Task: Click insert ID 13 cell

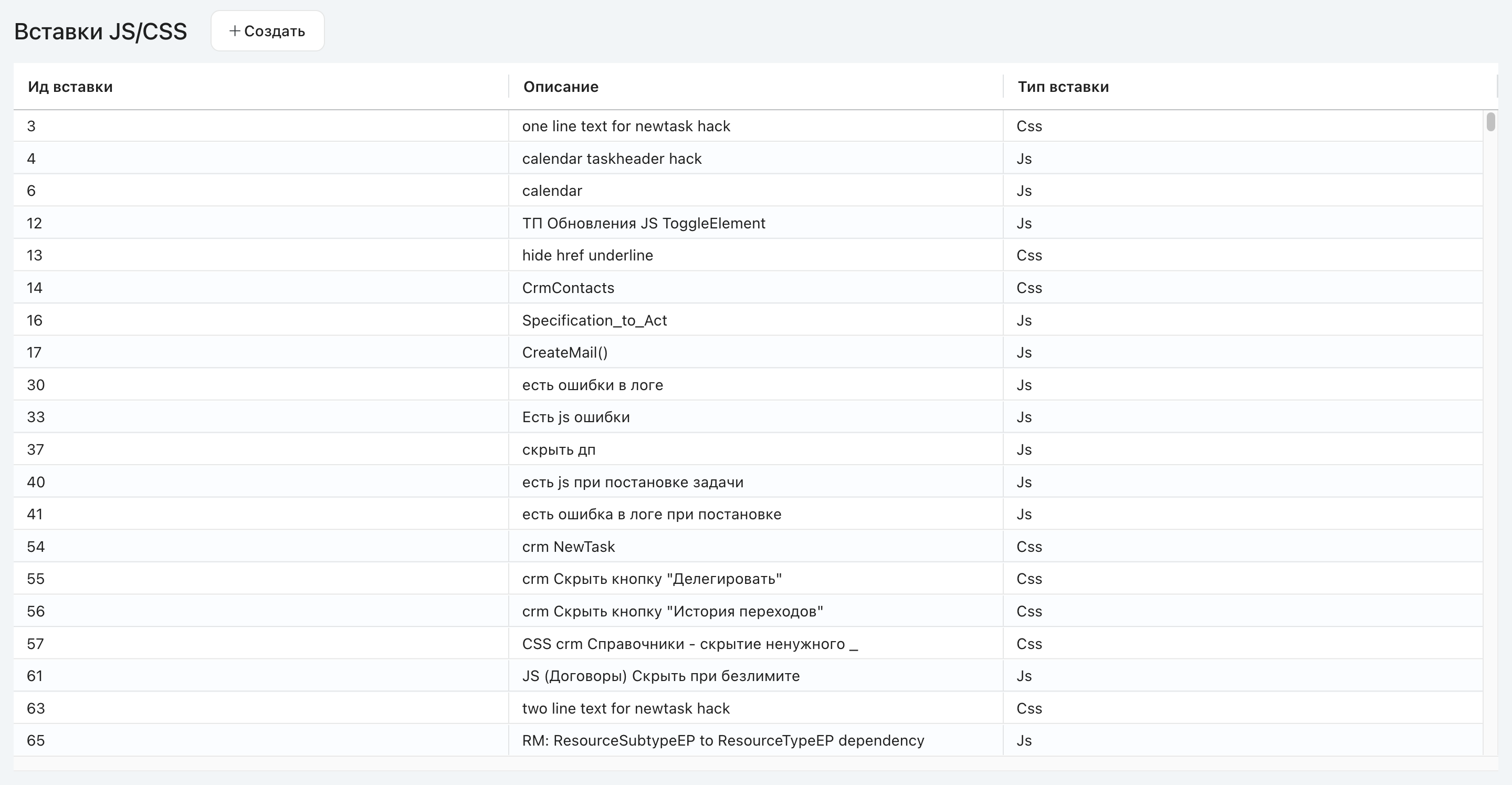Action: 260,255
